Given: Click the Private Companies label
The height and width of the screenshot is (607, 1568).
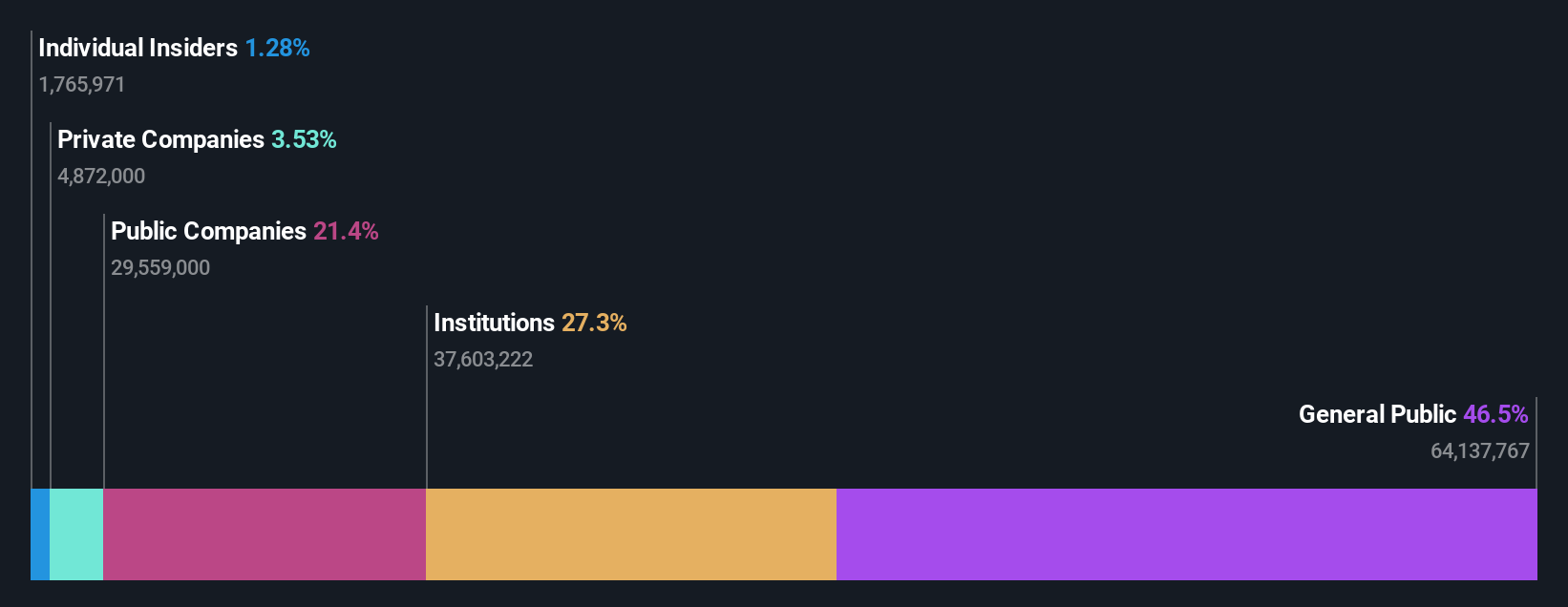Looking at the screenshot, I should pyautogui.click(x=160, y=139).
